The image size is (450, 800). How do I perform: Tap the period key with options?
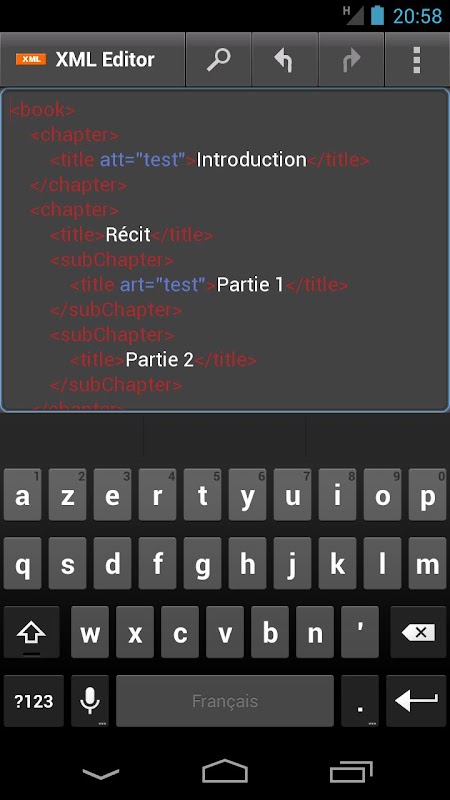coord(360,701)
